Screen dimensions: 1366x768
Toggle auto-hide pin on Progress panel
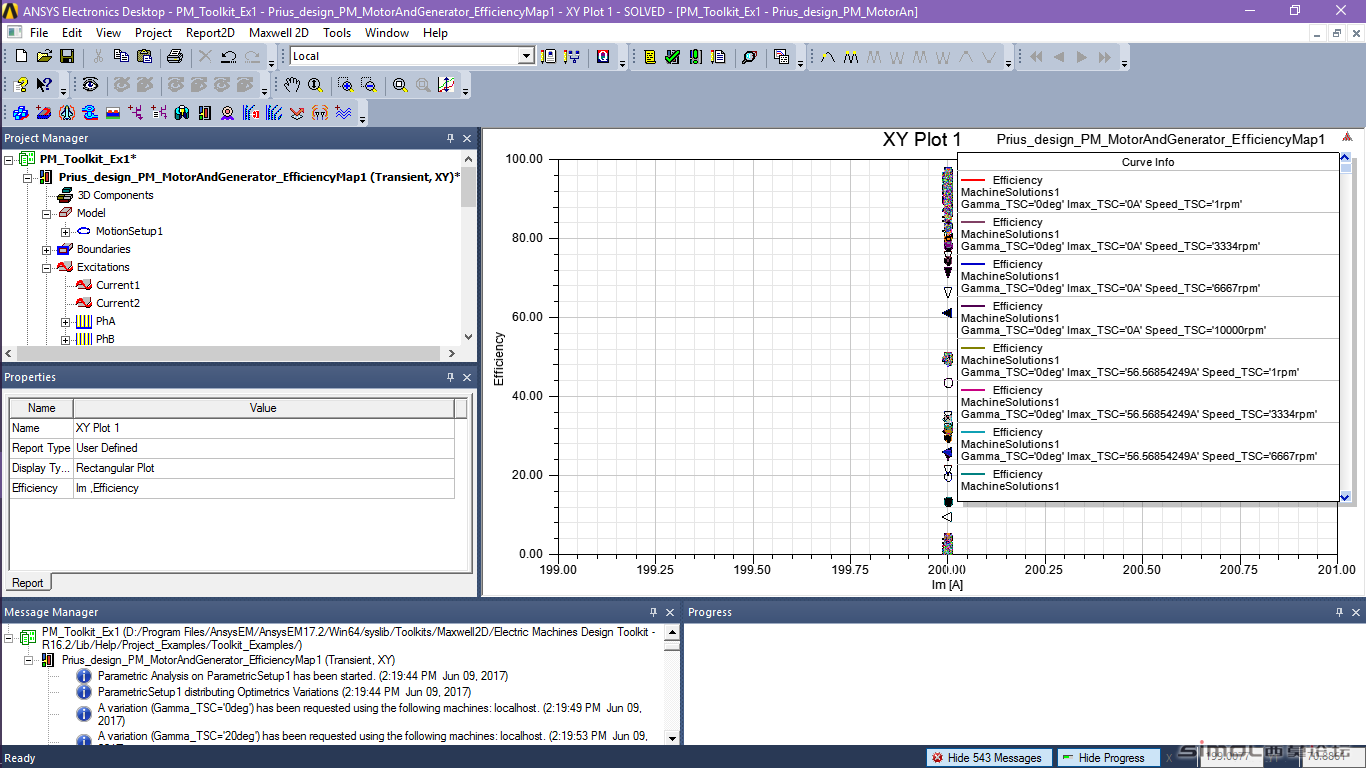[1340, 612]
